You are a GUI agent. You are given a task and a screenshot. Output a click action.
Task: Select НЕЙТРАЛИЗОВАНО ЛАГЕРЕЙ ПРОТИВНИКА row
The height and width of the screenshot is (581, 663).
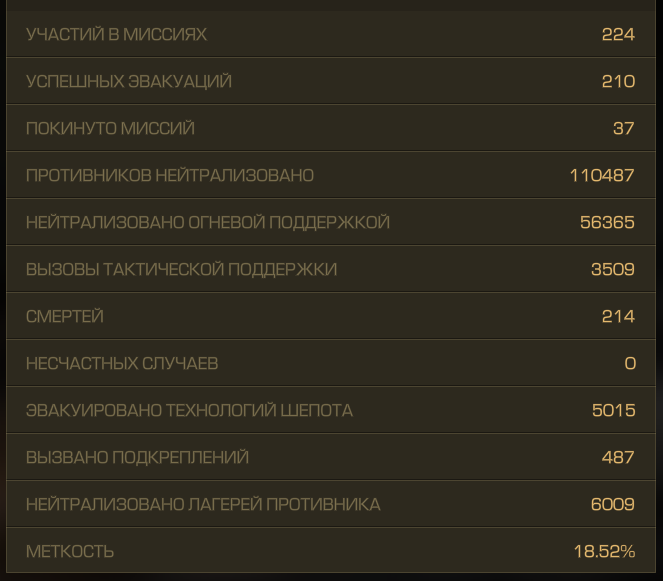[331, 504]
